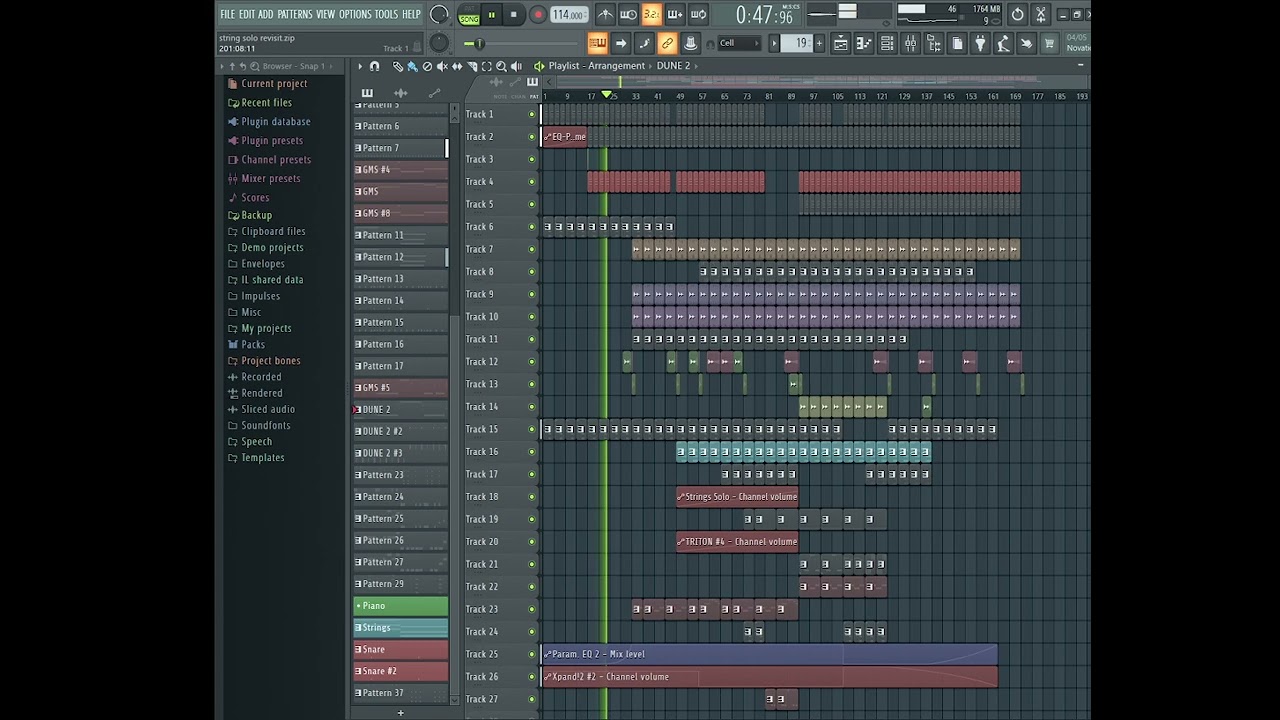
Task: Open the EDIT menu
Action: [246, 14]
